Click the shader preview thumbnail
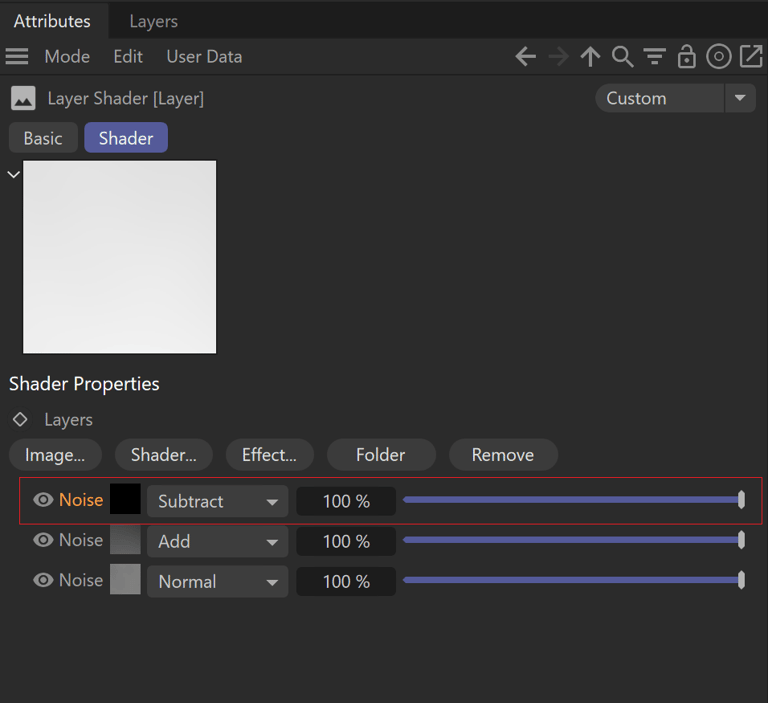 click(119, 257)
